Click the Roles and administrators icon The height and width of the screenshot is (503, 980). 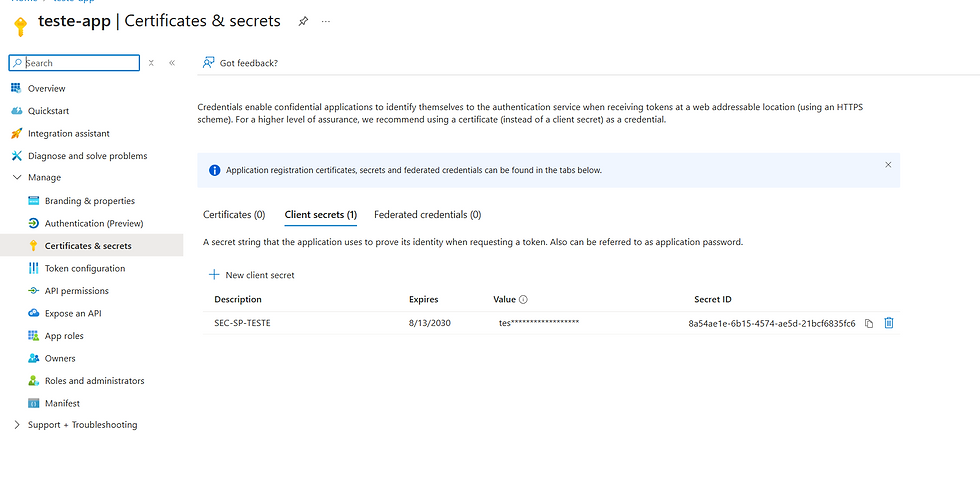34,381
